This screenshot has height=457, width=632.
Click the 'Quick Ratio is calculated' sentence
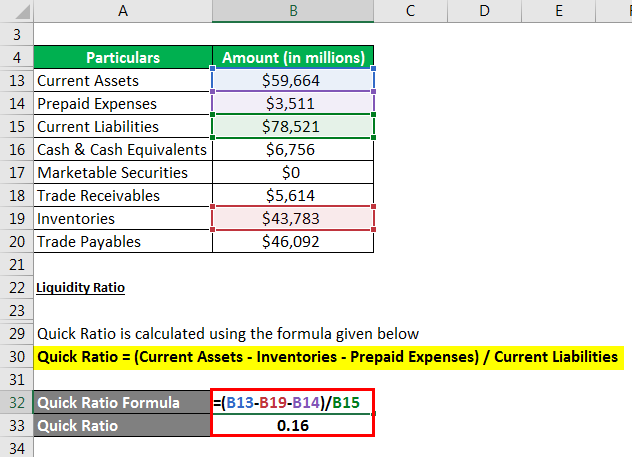228,334
